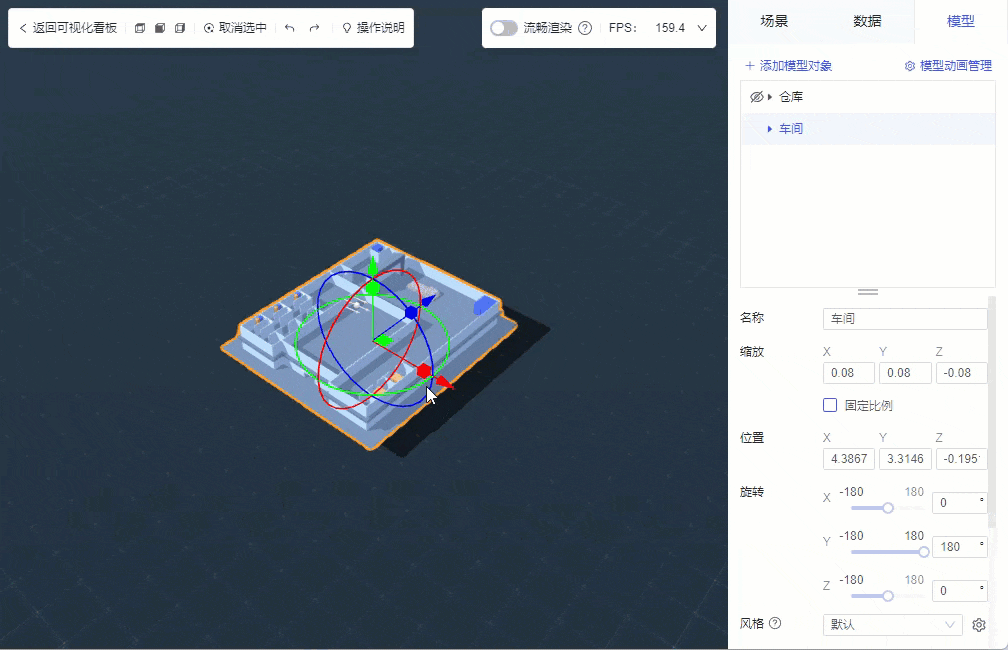Click the green Y-axis arrow at gizmo top
Image resolution: width=1008 pixels, height=650 pixels.
tap(373, 265)
